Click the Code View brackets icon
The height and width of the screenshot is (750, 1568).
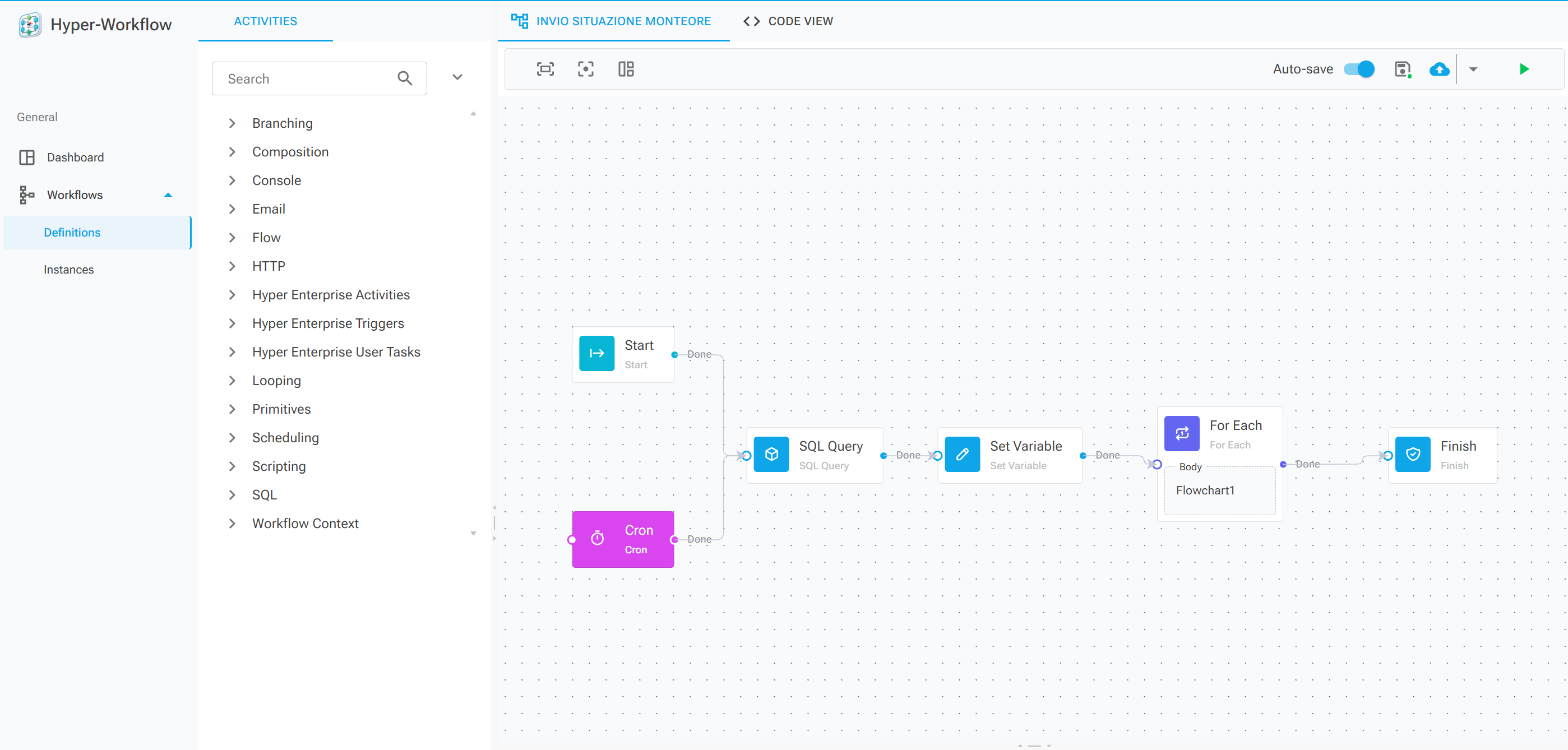[x=751, y=21]
